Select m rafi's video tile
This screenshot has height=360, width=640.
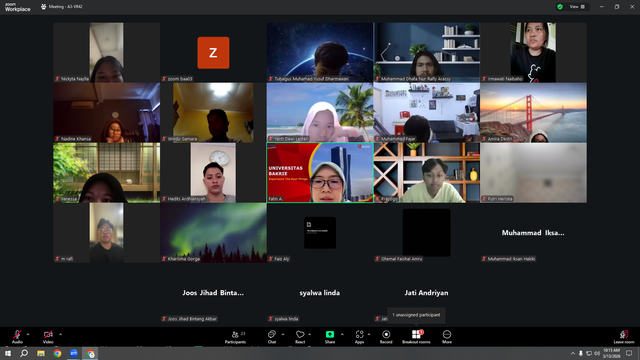(107, 232)
